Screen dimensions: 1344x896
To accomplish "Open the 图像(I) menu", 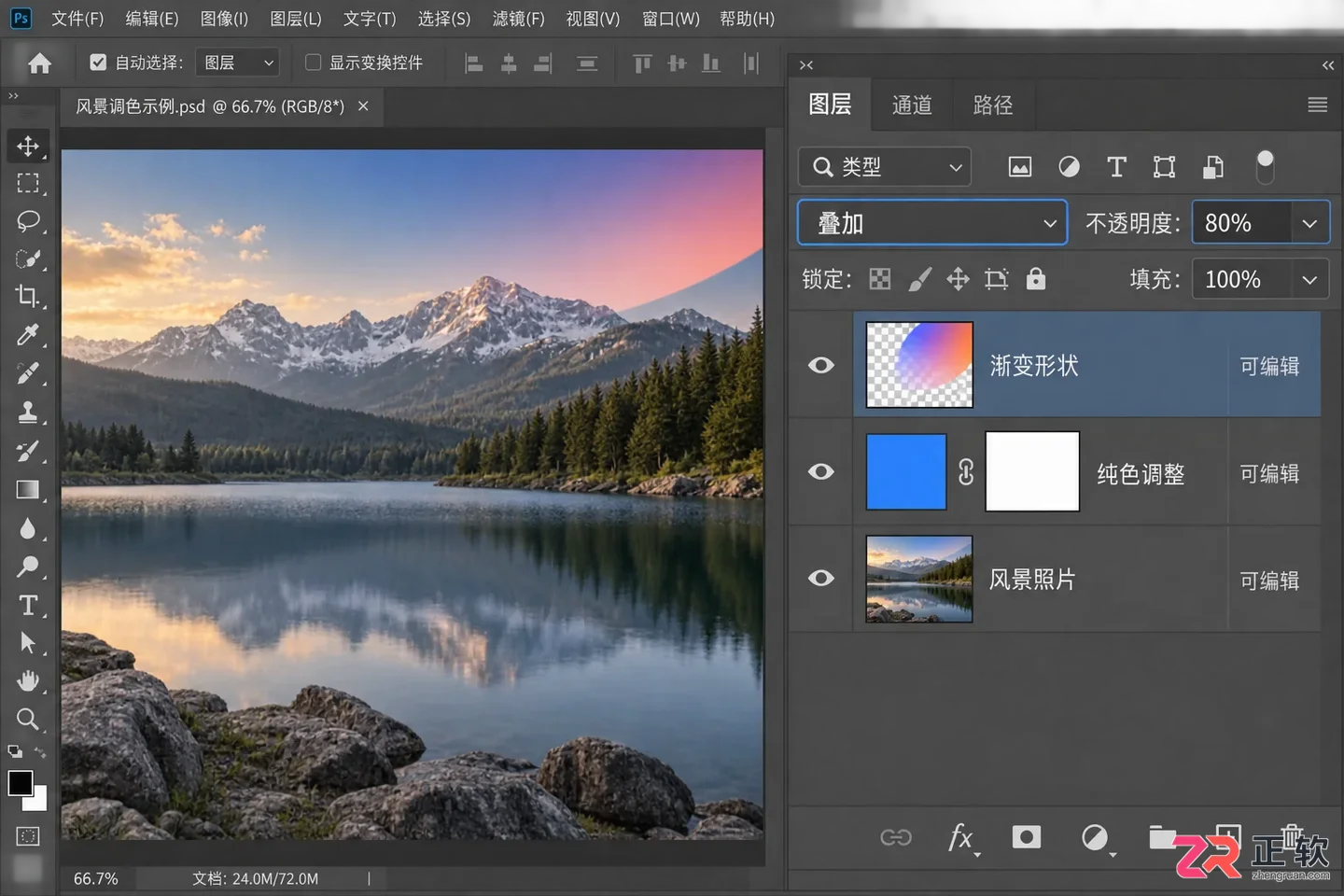I will [225, 19].
